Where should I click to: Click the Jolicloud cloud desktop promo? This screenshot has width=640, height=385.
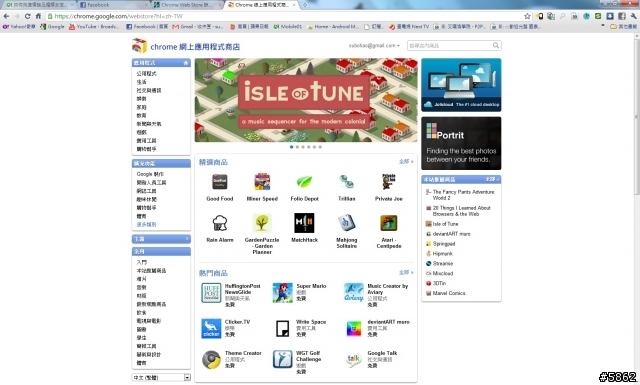click(x=461, y=85)
